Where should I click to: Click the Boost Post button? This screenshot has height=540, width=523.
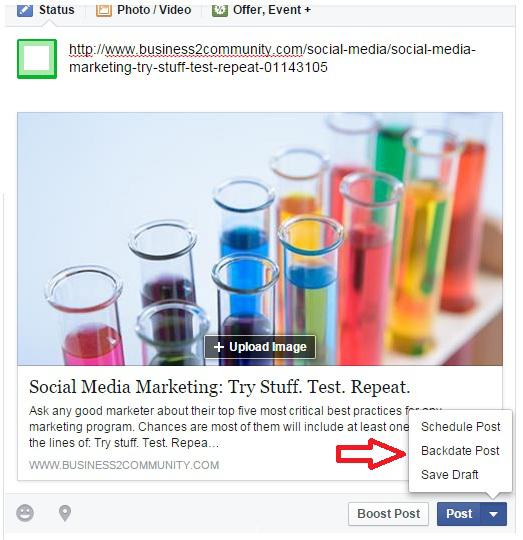[x=388, y=514]
